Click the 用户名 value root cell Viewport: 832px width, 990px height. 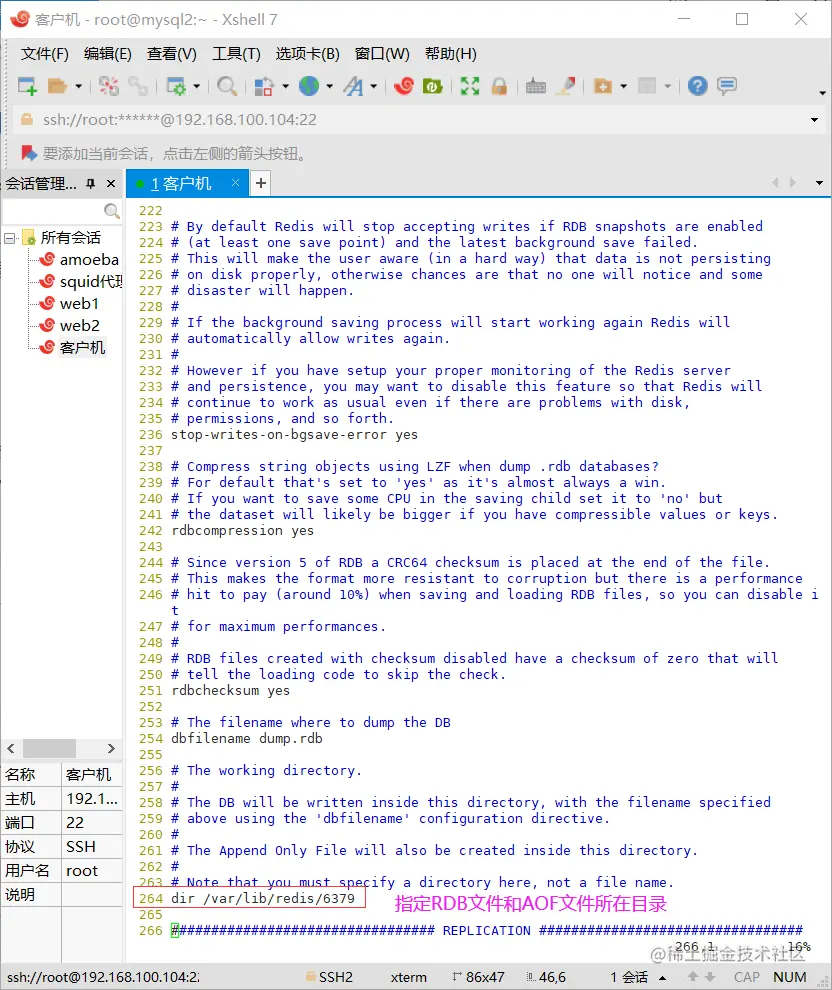[x=92, y=871]
